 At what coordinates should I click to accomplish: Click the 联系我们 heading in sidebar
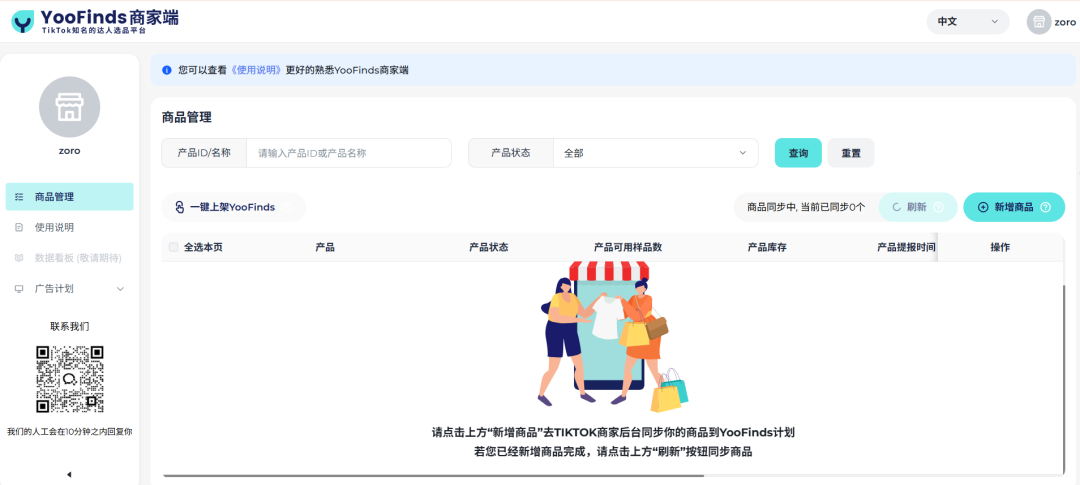coord(70,327)
